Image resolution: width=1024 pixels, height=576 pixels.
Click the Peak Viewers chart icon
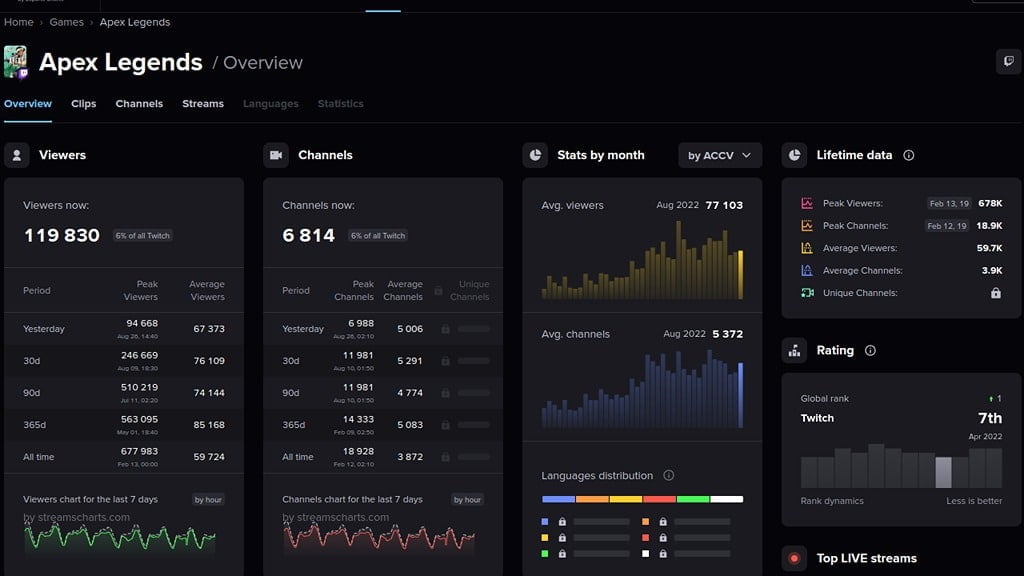[x=807, y=203]
